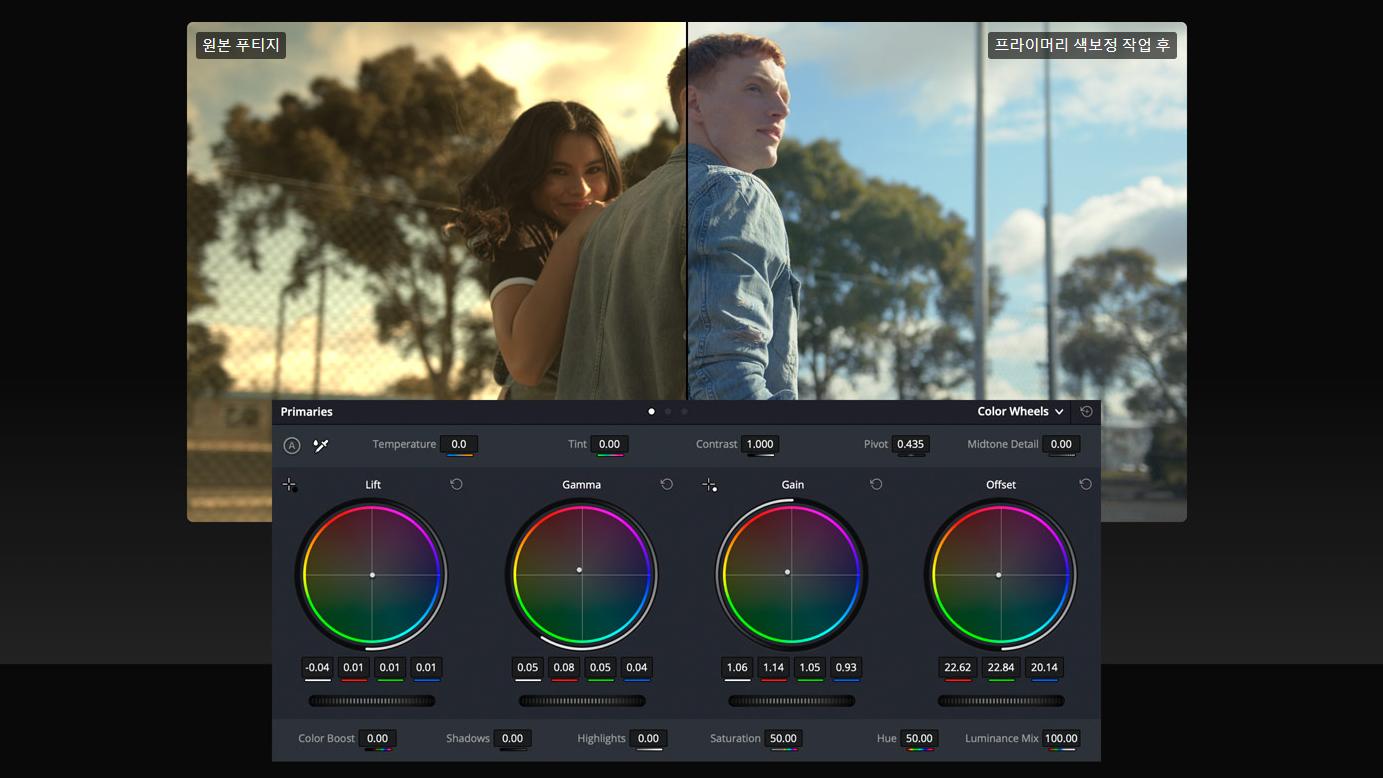Reset the Gain color wheel

[x=876, y=484]
